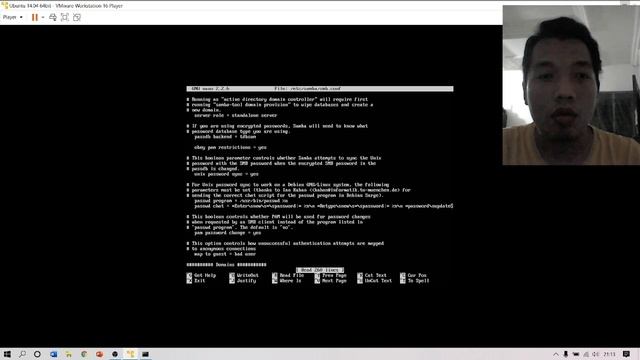
Task: Click the nano status message about lines read
Action: tap(320, 270)
